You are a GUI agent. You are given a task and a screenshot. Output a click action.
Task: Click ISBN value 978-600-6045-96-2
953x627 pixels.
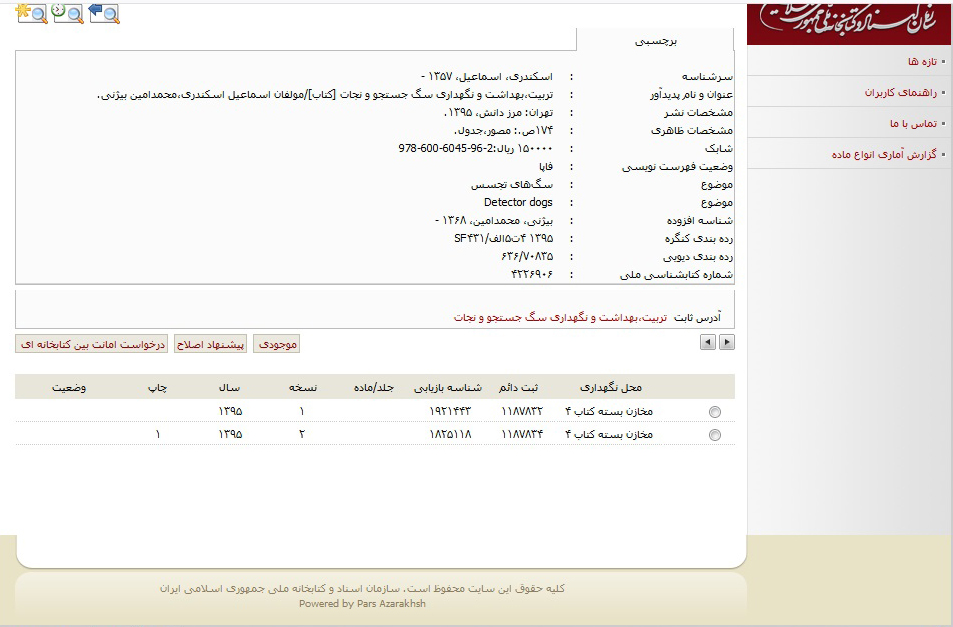tap(447, 148)
